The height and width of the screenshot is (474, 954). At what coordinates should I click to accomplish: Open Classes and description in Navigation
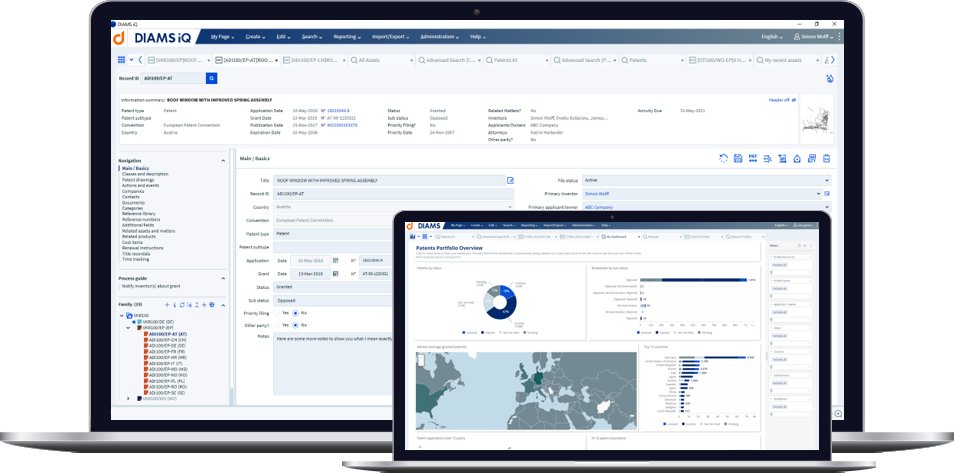point(145,174)
